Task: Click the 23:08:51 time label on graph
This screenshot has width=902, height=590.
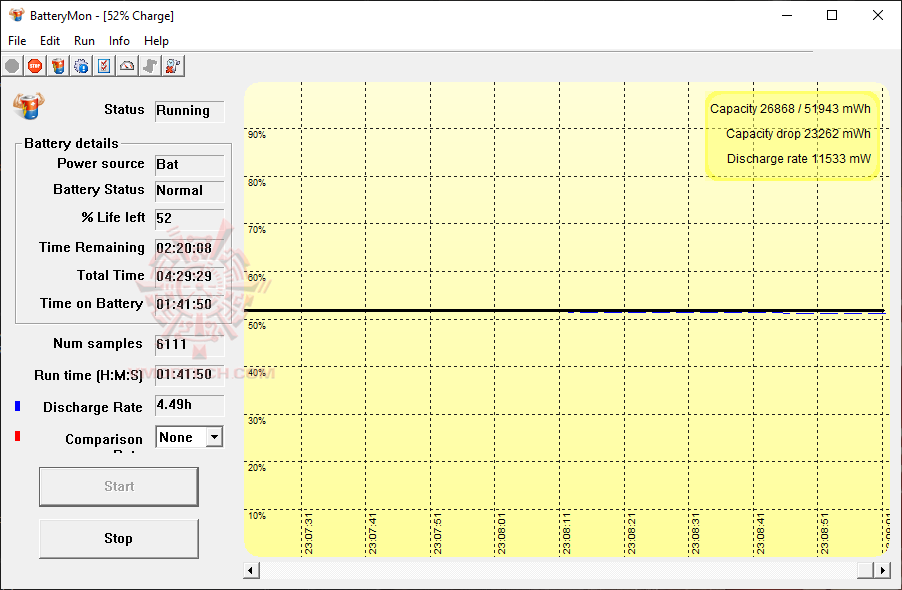Action: [824, 535]
